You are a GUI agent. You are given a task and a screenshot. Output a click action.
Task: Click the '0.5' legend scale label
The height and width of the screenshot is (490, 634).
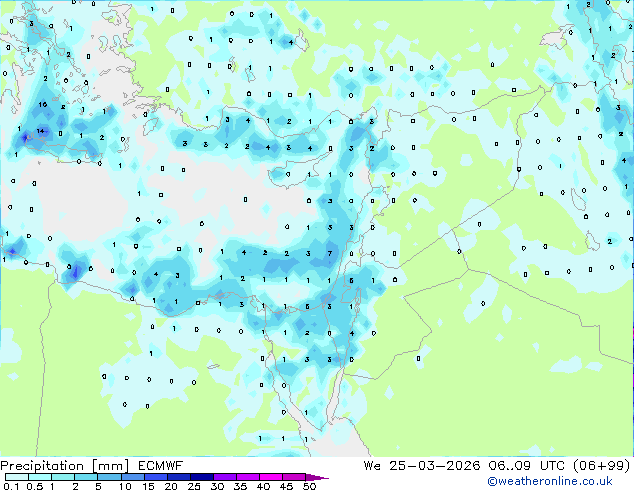coord(35,486)
